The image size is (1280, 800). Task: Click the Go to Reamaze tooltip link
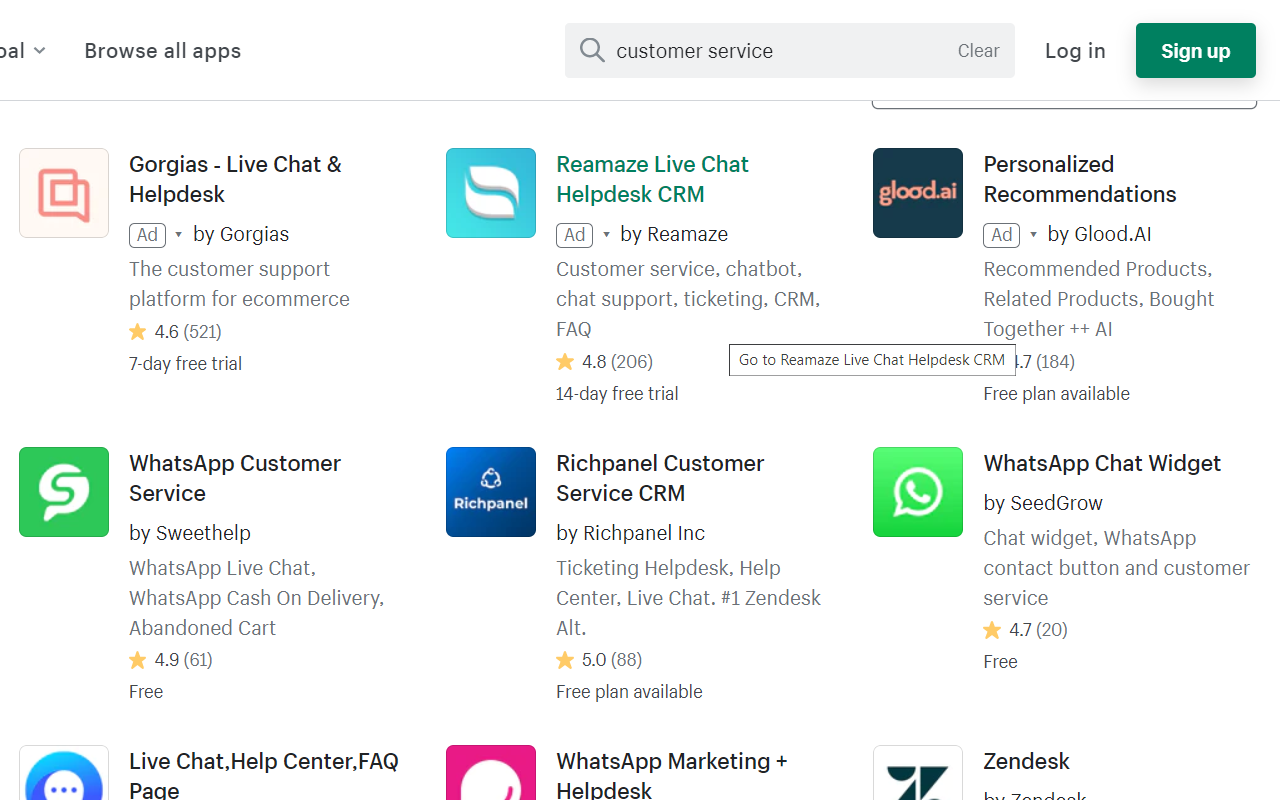871,359
